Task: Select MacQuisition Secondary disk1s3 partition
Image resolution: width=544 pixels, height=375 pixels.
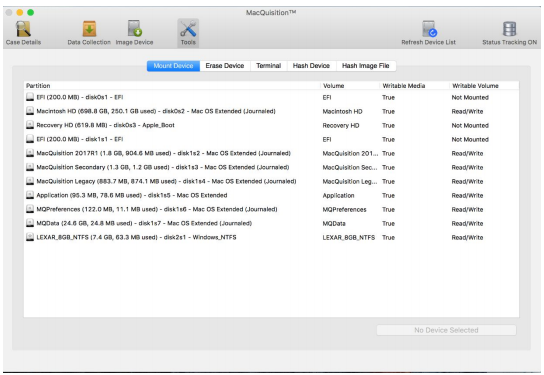Action: click(163, 167)
